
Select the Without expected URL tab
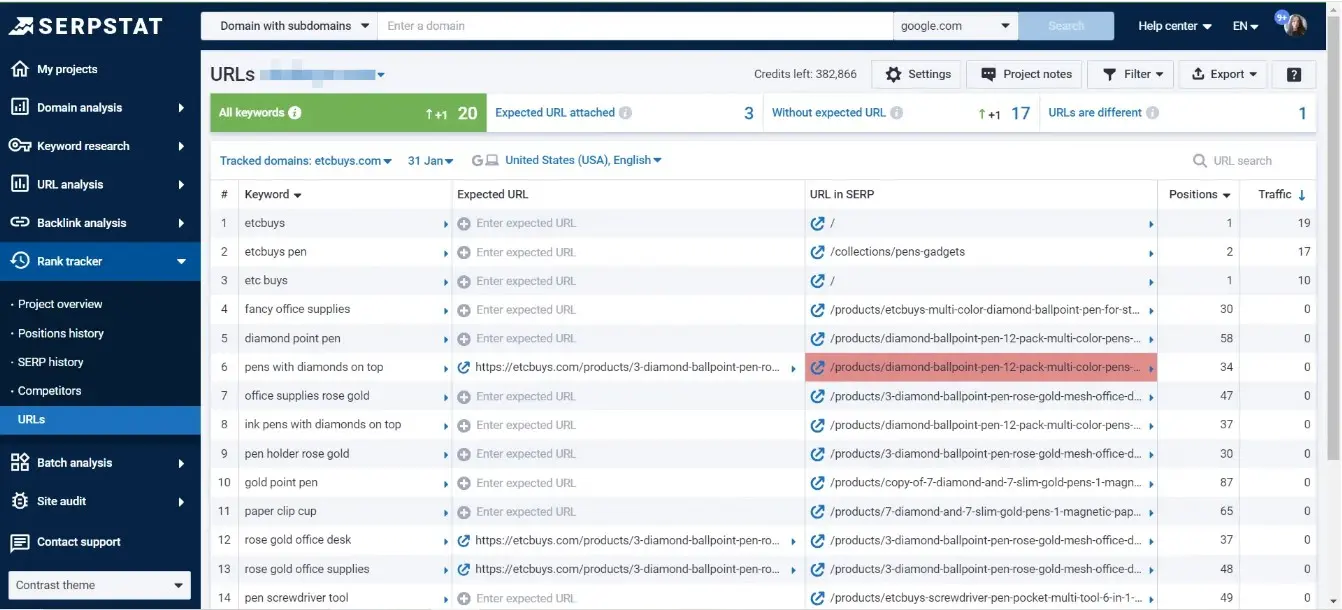pyautogui.click(x=901, y=113)
